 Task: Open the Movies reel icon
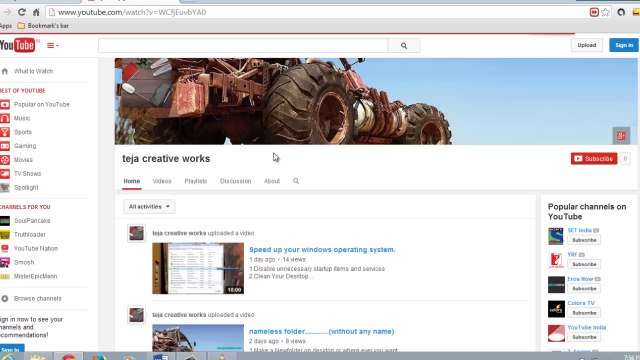[x=5, y=160]
